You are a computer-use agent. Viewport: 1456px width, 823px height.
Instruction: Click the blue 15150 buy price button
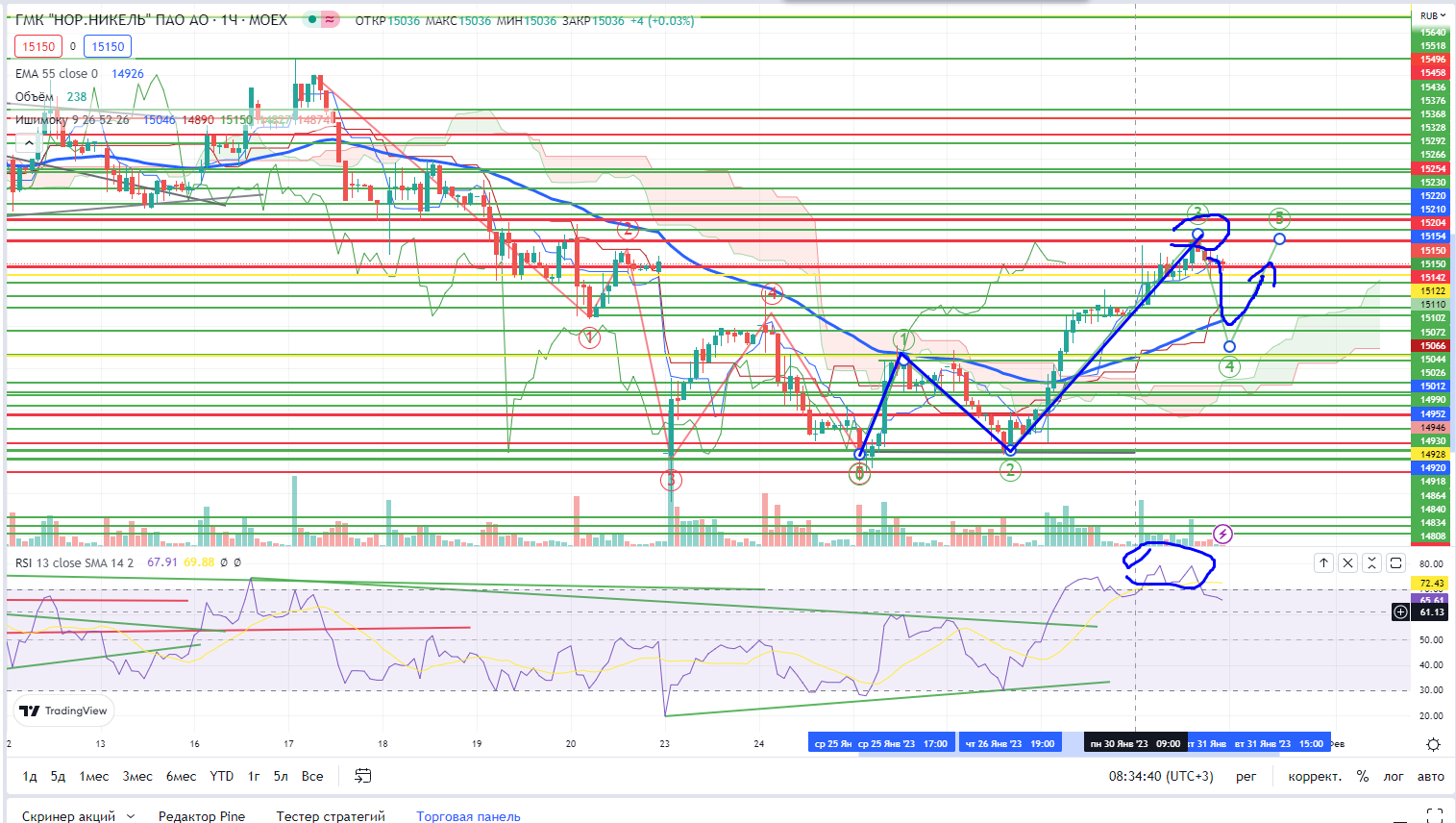coord(108,46)
